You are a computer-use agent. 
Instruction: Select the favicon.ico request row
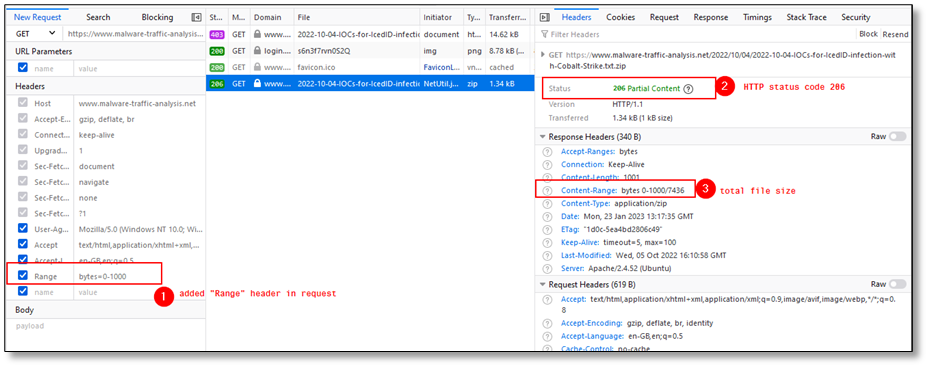370,68
